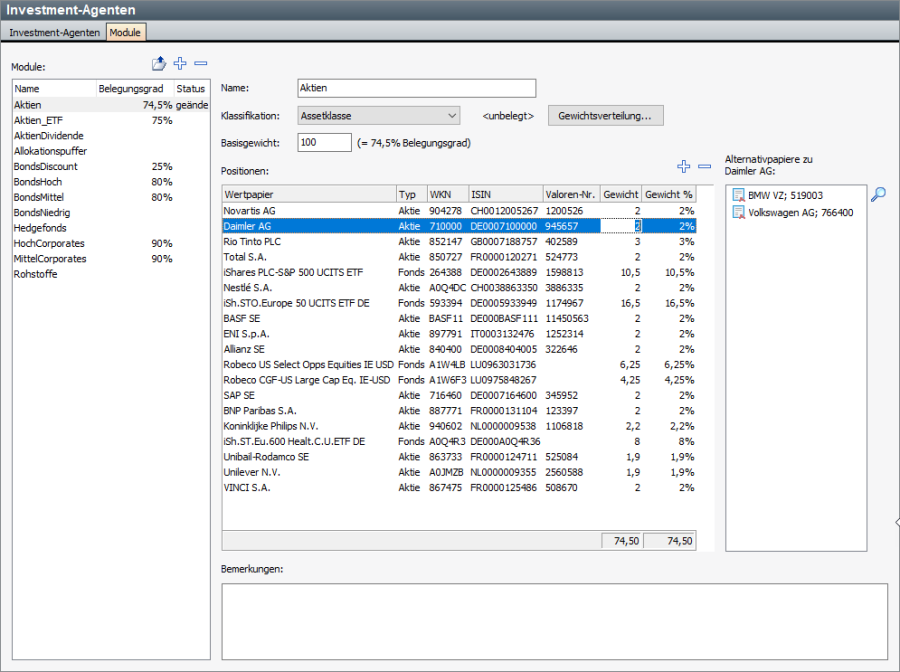Screen dimensions: 900x672
Task: Select the BMW VZ document icon
Action: 738,196
